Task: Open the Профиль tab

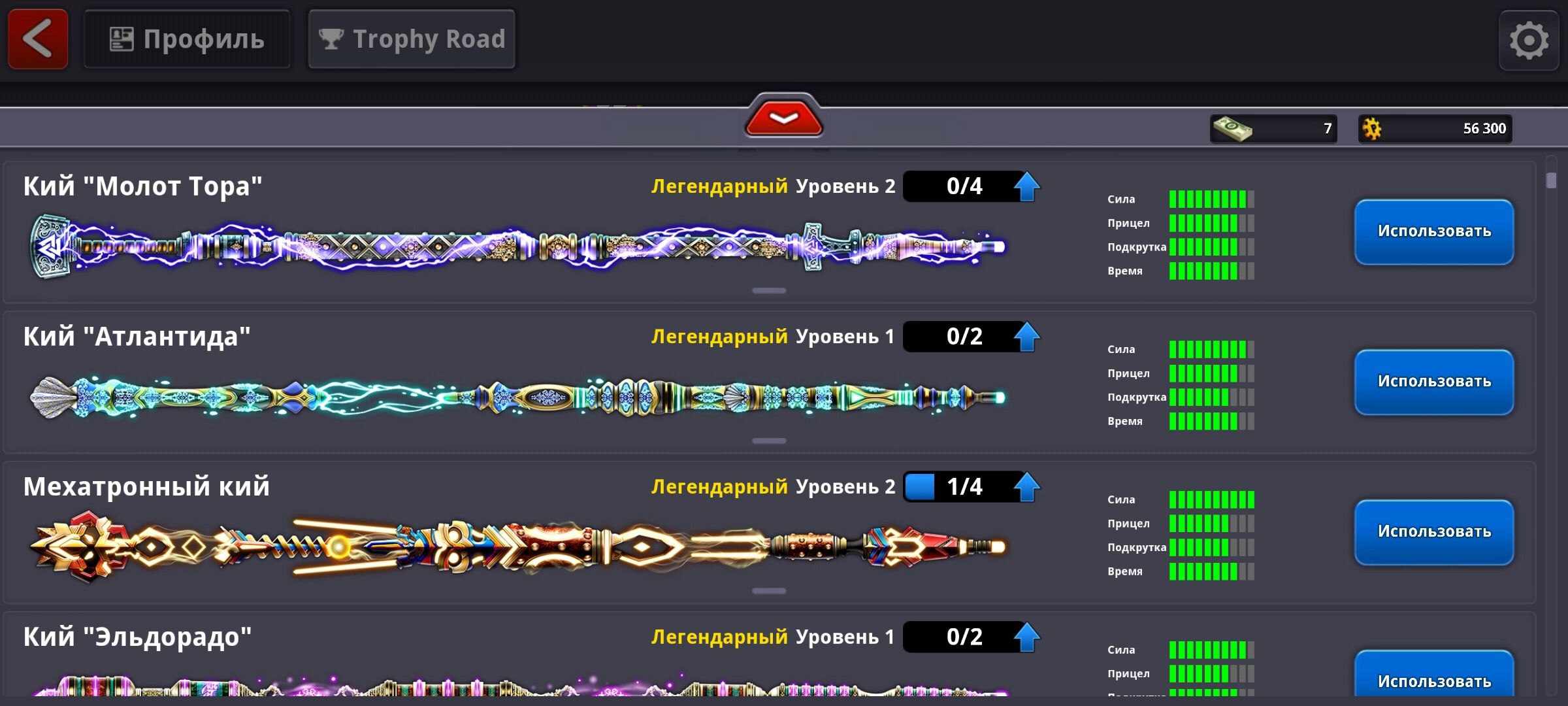Action: pyautogui.click(x=187, y=39)
